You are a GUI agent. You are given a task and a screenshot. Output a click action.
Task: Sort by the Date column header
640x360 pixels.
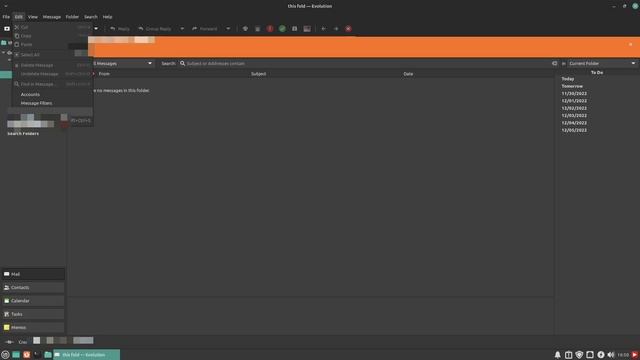(408, 74)
